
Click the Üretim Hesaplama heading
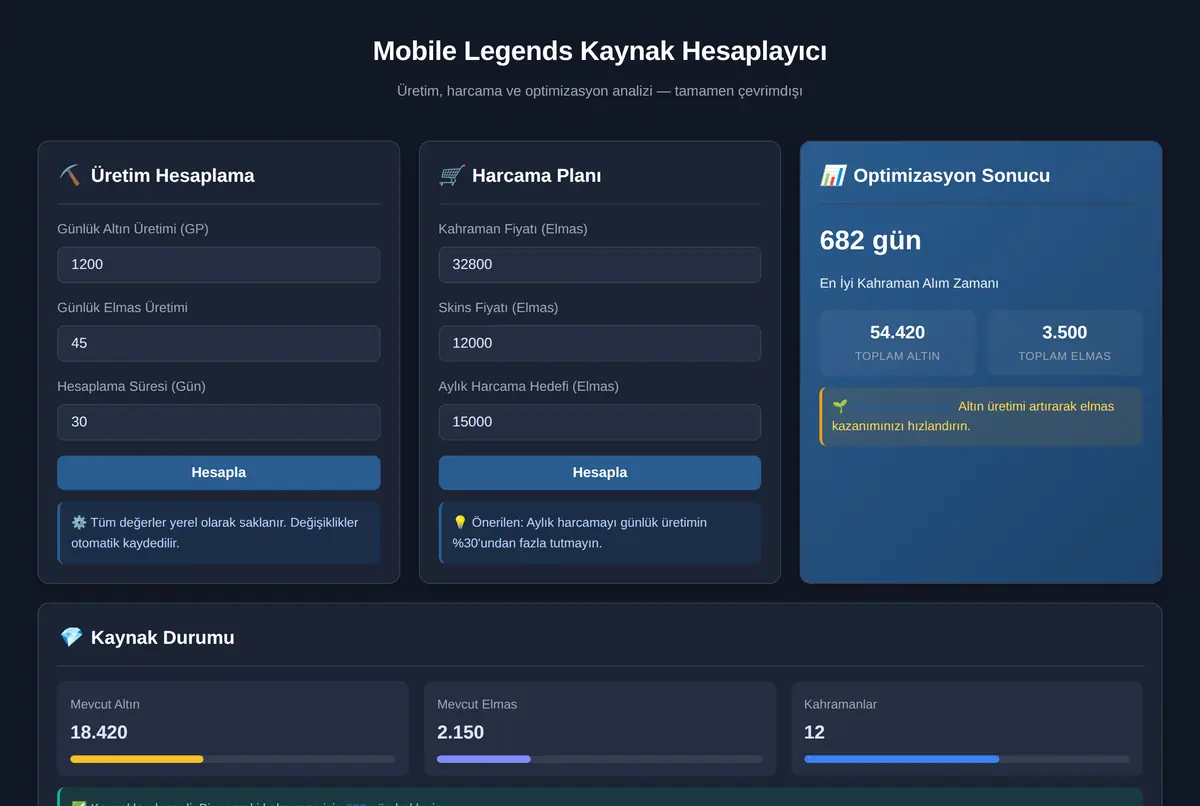click(172, 175)
